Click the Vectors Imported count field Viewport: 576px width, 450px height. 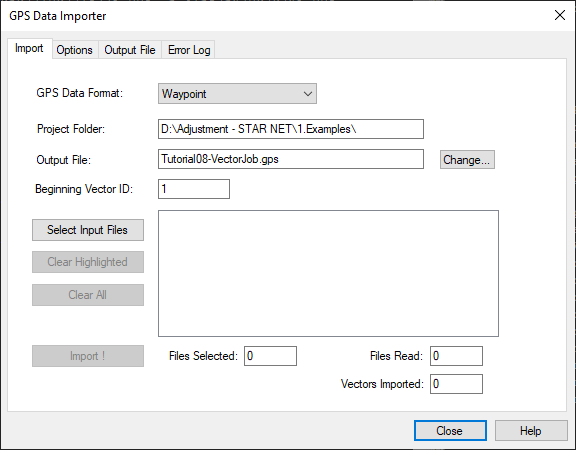click(456, 384)
